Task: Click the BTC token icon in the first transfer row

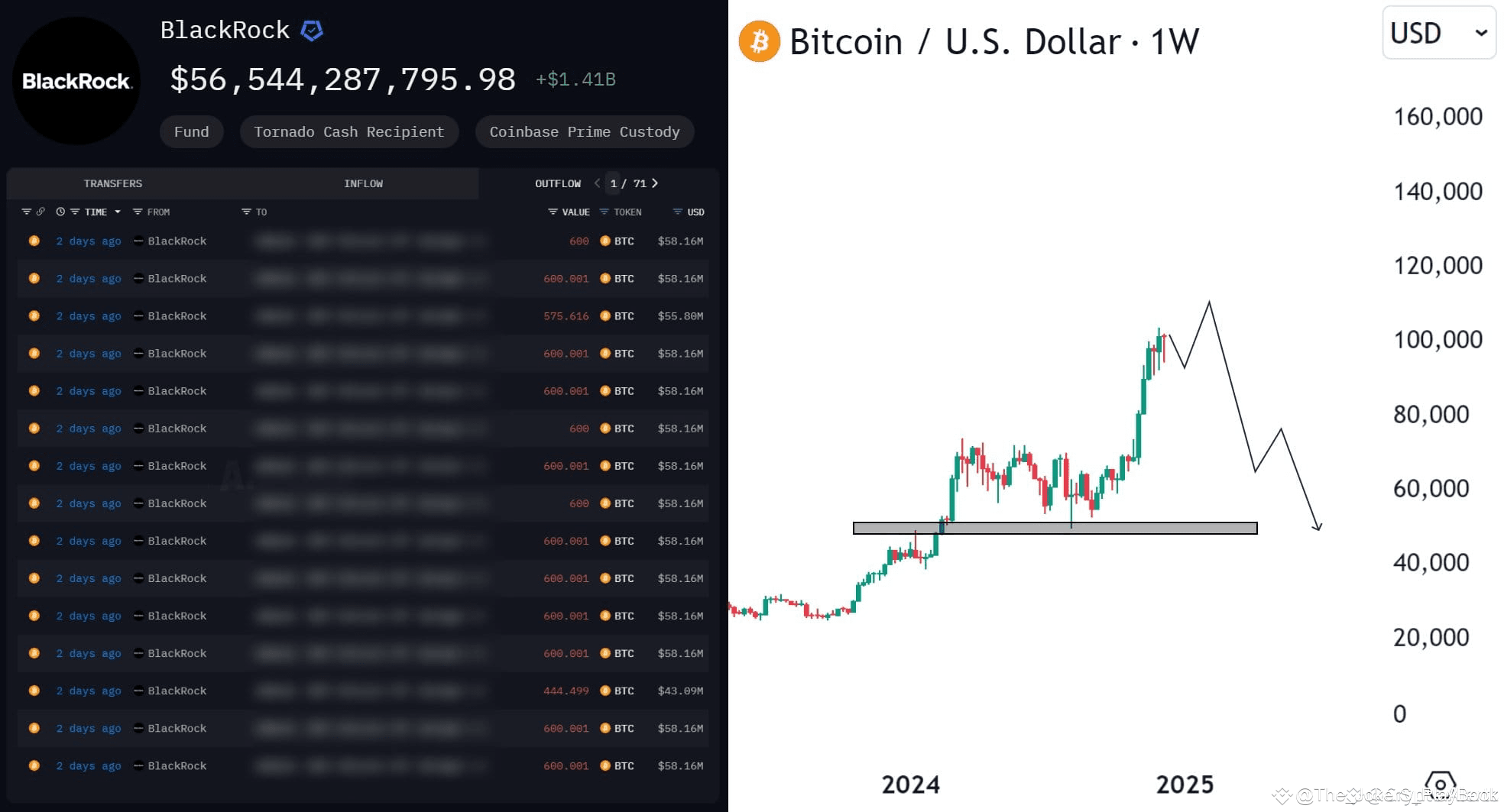Action: coord(604,241)
